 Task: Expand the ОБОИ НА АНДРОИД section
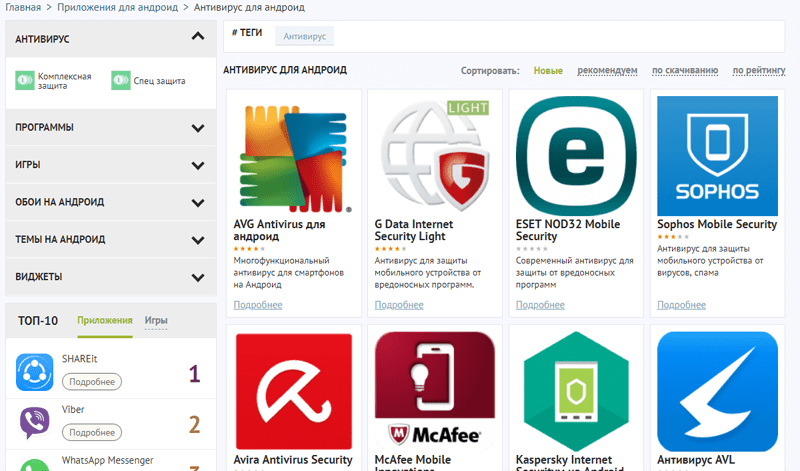point(197,203)
